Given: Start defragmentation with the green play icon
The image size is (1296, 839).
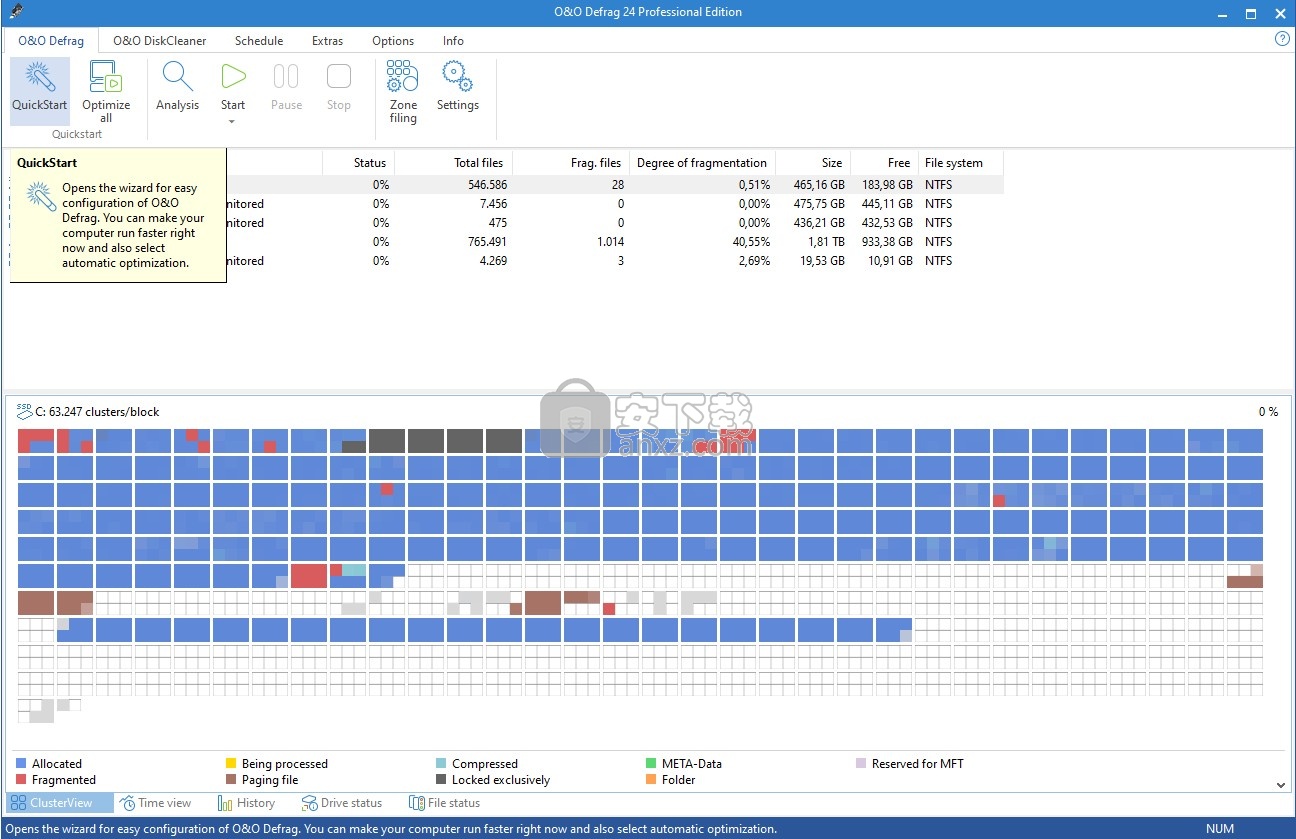Looking at the screenshot, I should [x=233, y=78].
